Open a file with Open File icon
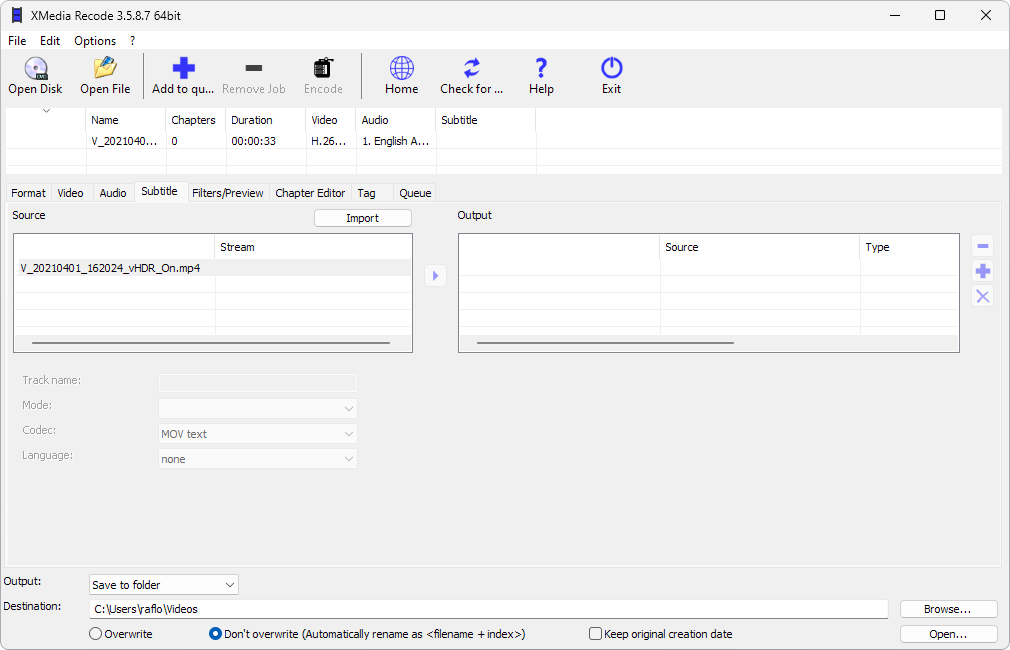Screen dimensions: 1010x650 105,69
